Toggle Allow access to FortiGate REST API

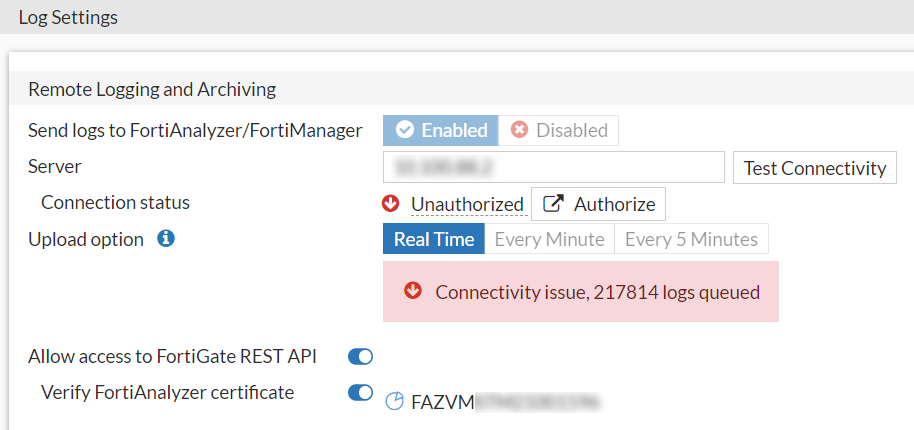360,356
